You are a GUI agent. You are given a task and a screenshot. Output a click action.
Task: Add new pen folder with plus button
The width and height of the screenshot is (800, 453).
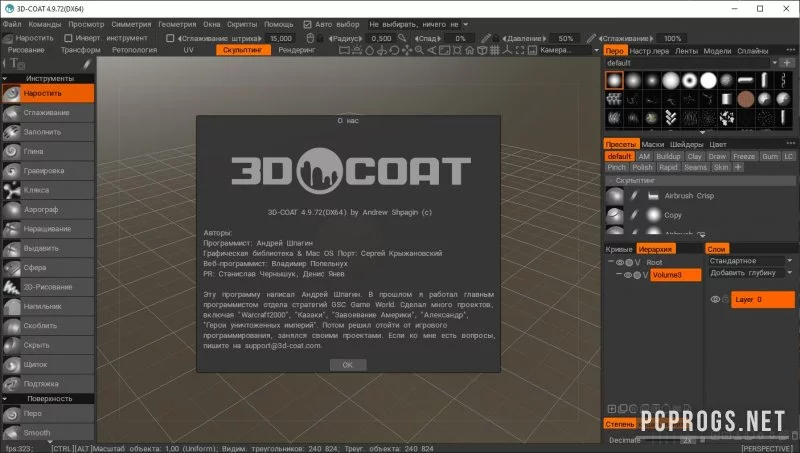click(787, 63)
